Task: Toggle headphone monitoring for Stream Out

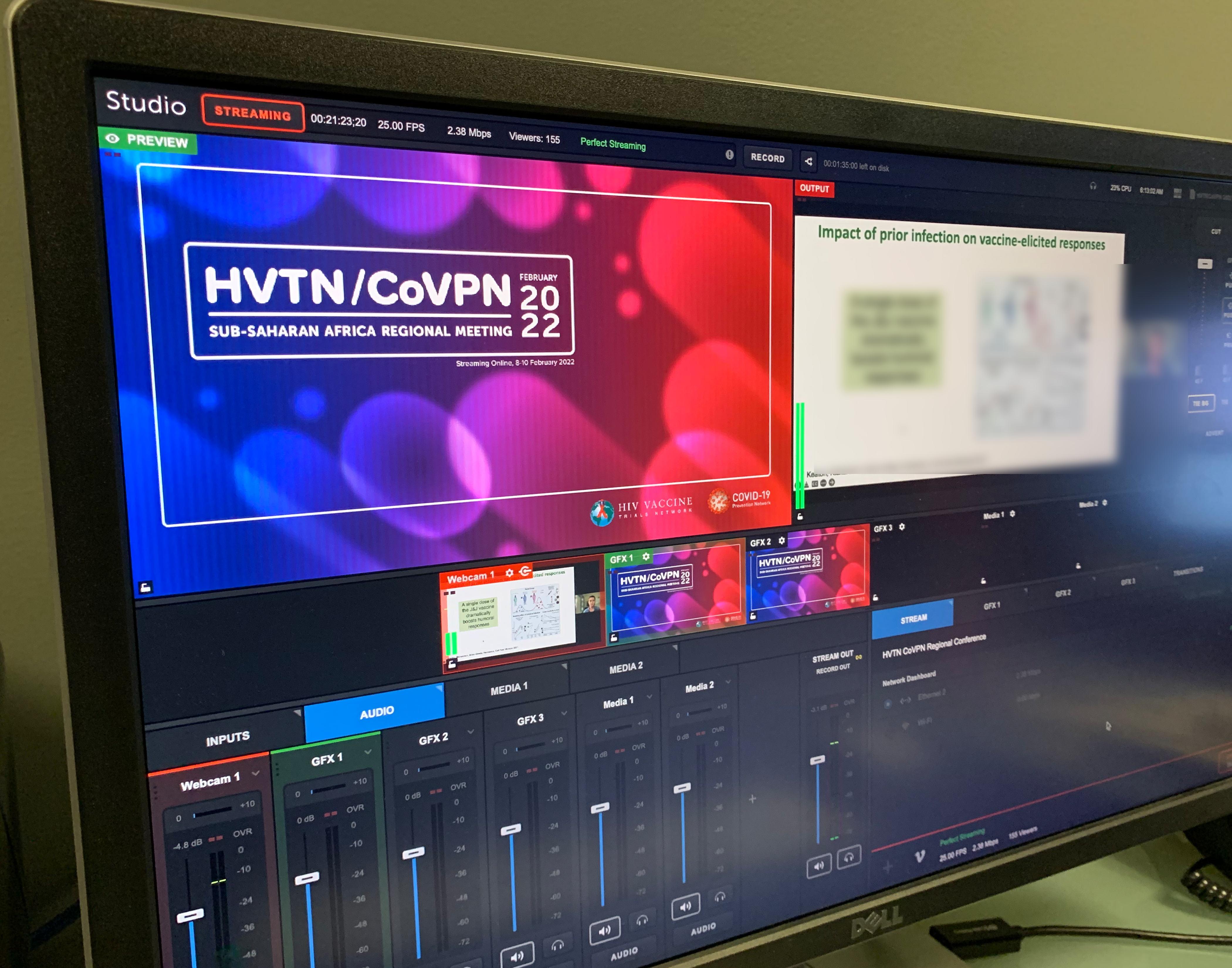Action: click(848, 857)
